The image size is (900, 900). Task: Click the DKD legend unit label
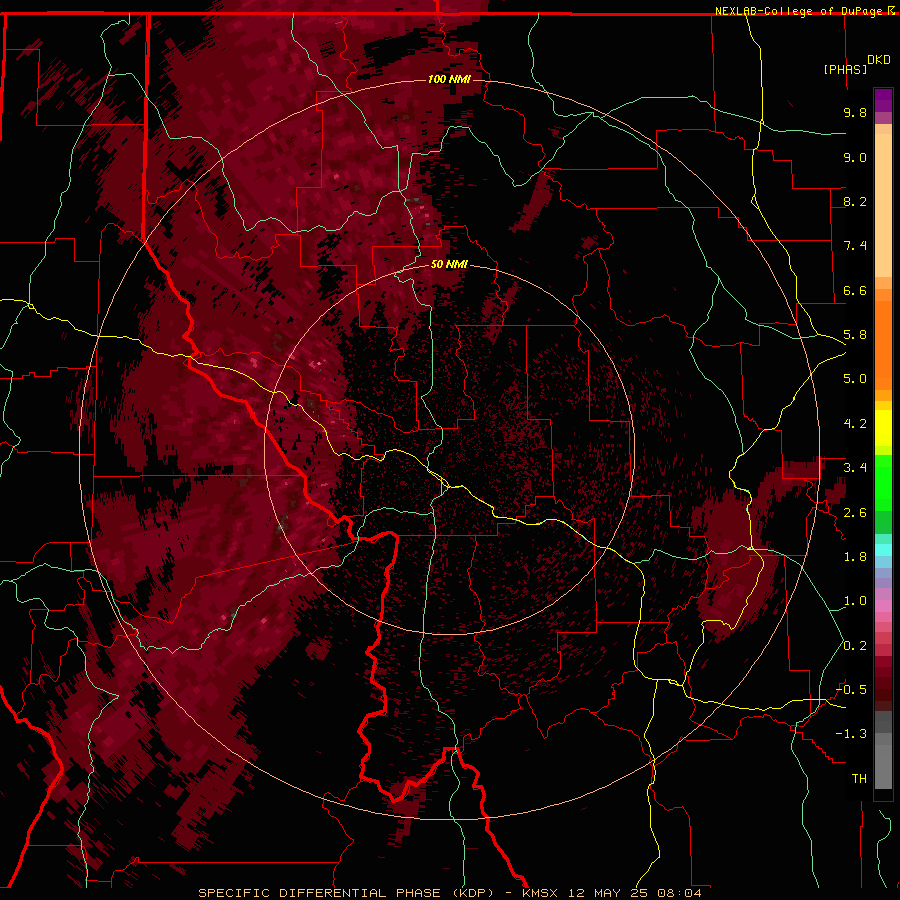[879, 60]
